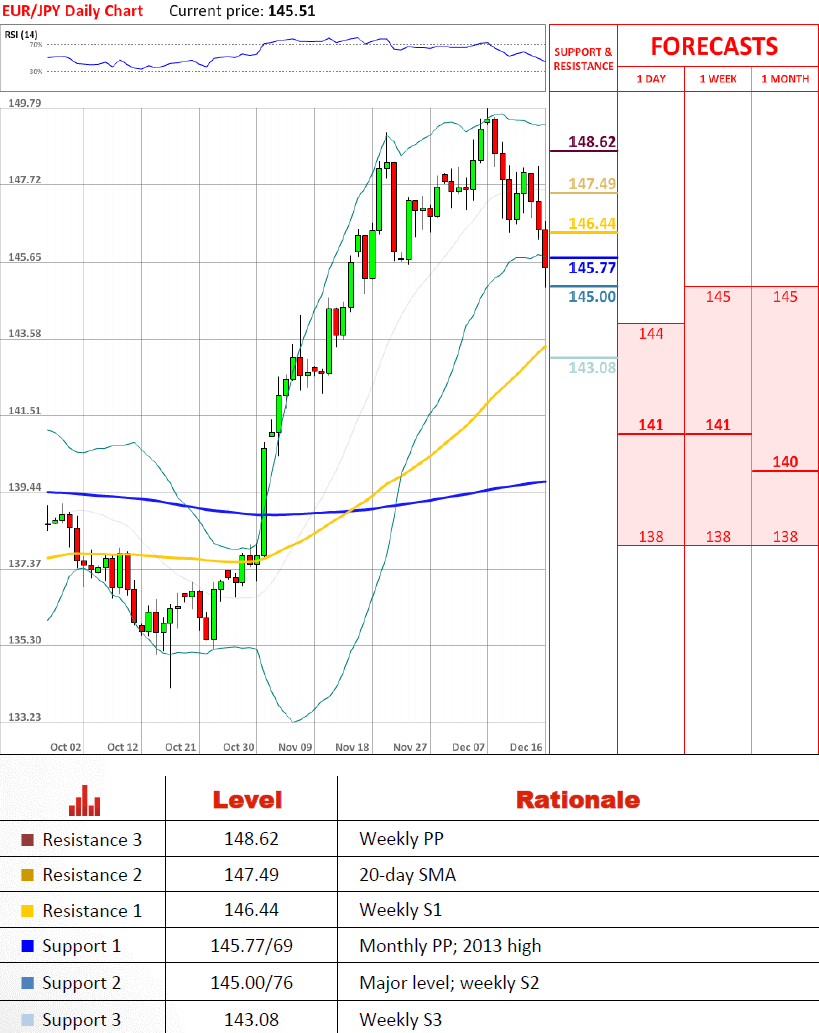Viewport: 819px width, 1033px height.
Task: Click the 148.62 resistance level label
Action: 592,142
